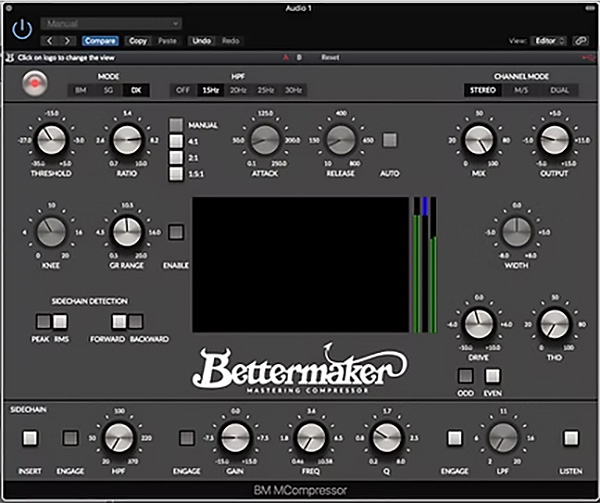The height and width of the screenshot is (503, 600).
Task: Click the Reset button
Action: [x=330, y=57]
